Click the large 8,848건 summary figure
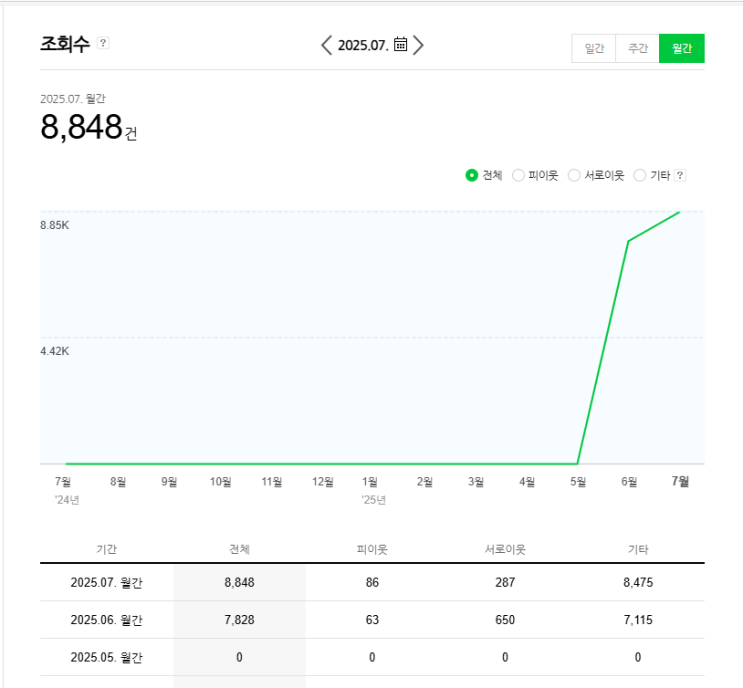743x688 pixels. [x=89, y=127]
